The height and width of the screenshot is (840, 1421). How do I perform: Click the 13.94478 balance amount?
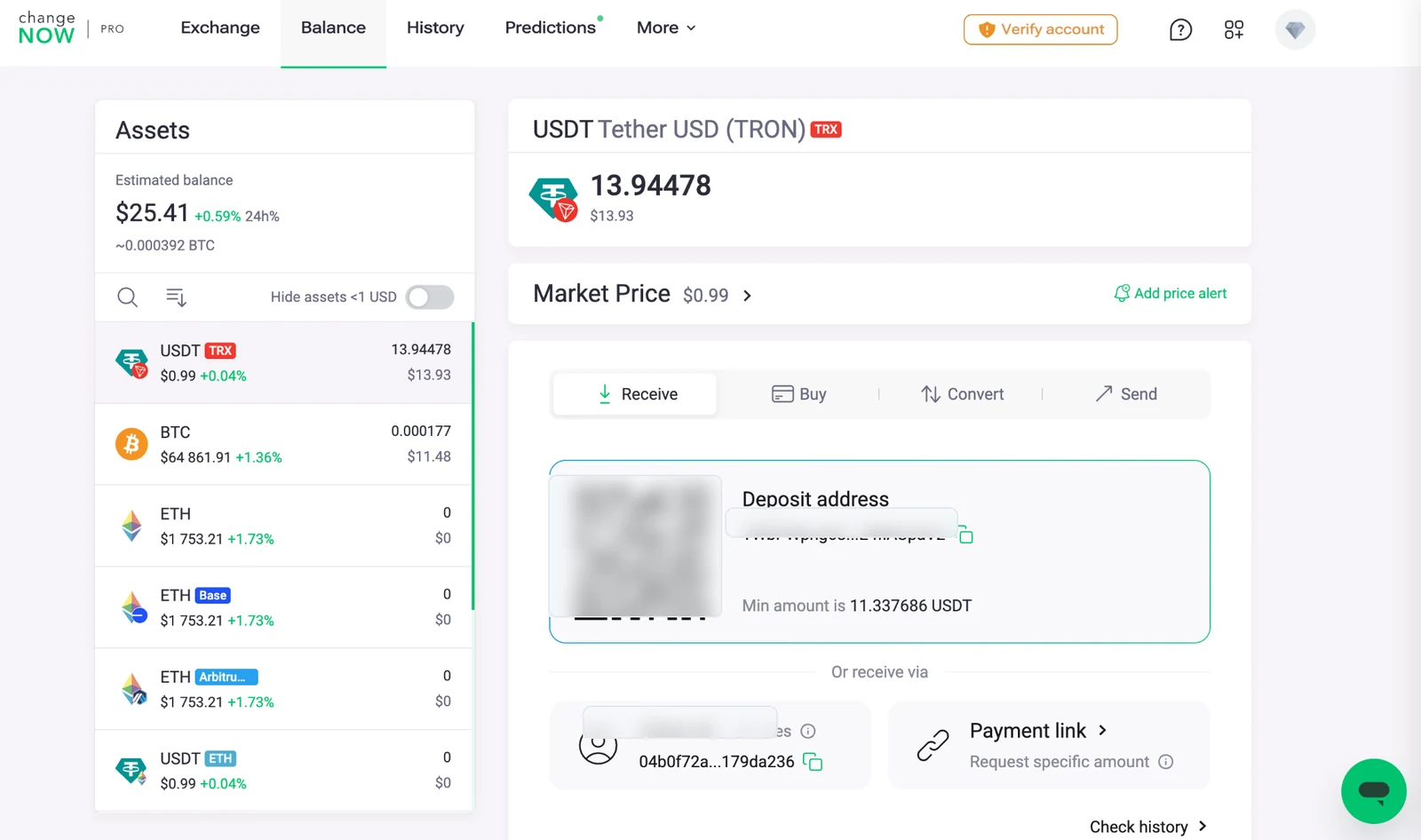[651, 186]
